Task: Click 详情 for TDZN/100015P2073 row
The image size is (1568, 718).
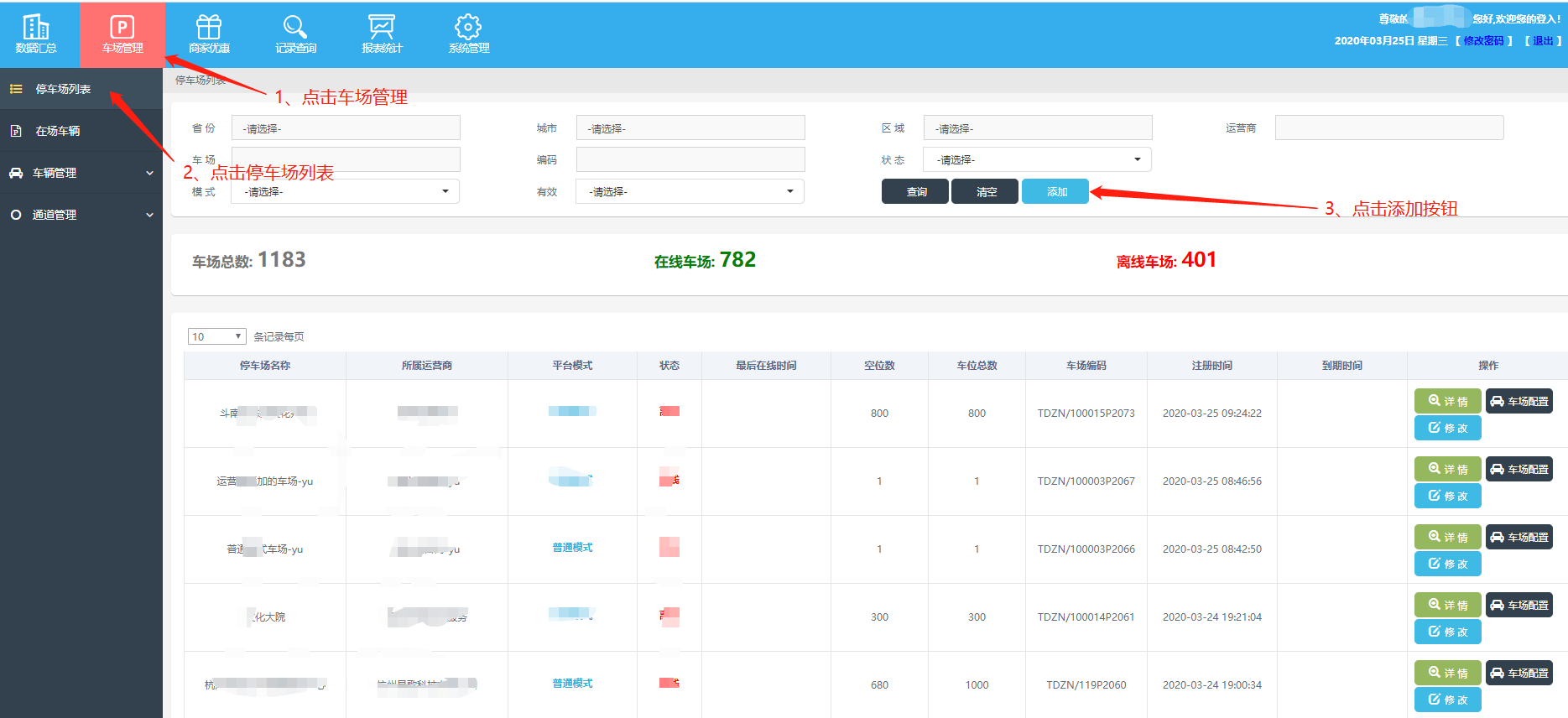Action: coord(1448,401)
